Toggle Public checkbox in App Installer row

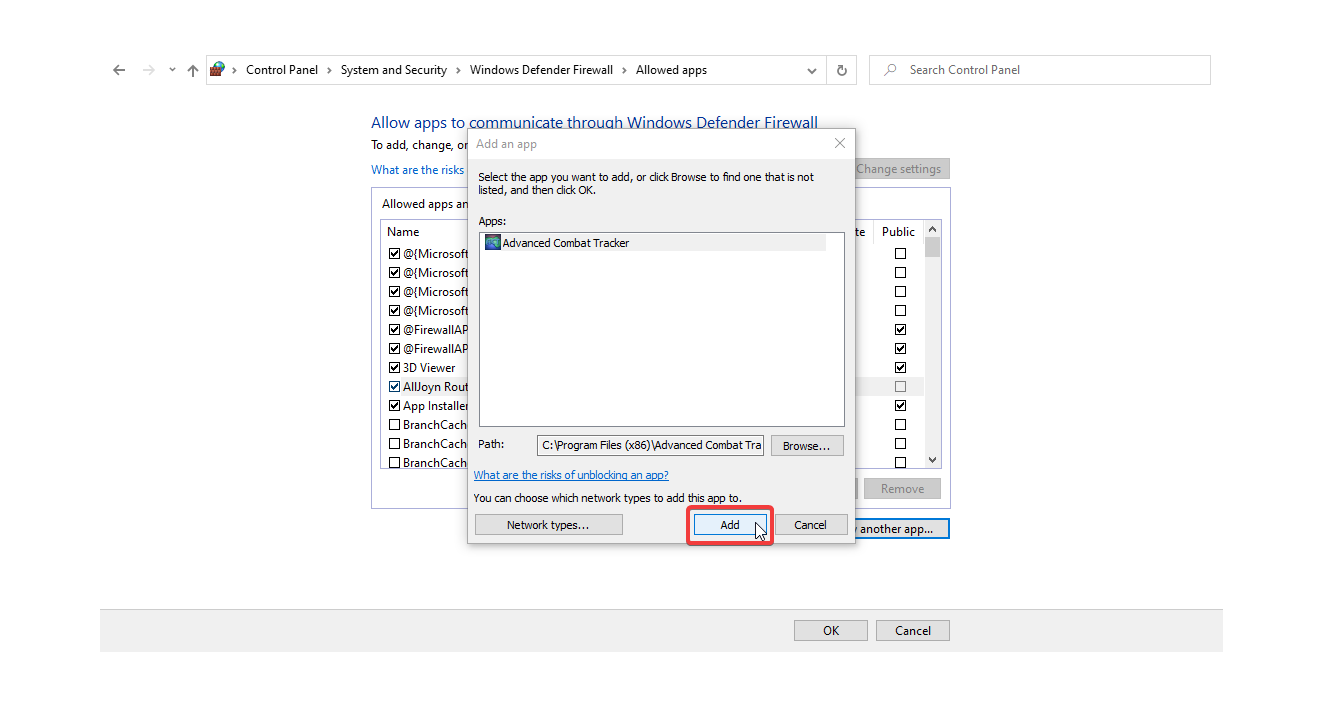(x=901, y=406)
